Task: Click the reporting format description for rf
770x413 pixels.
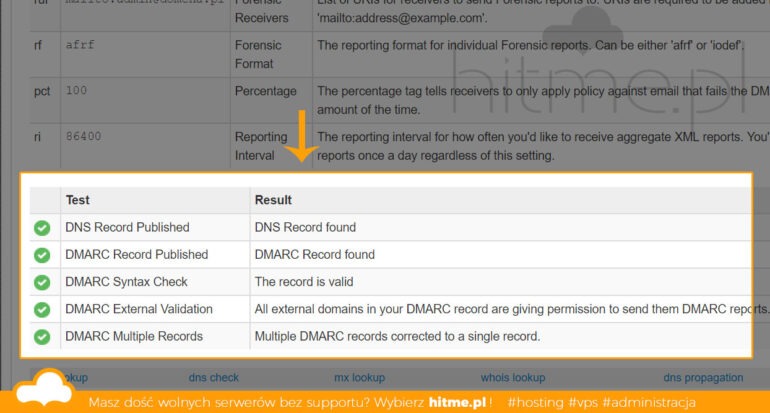Action: click(531, 46)
